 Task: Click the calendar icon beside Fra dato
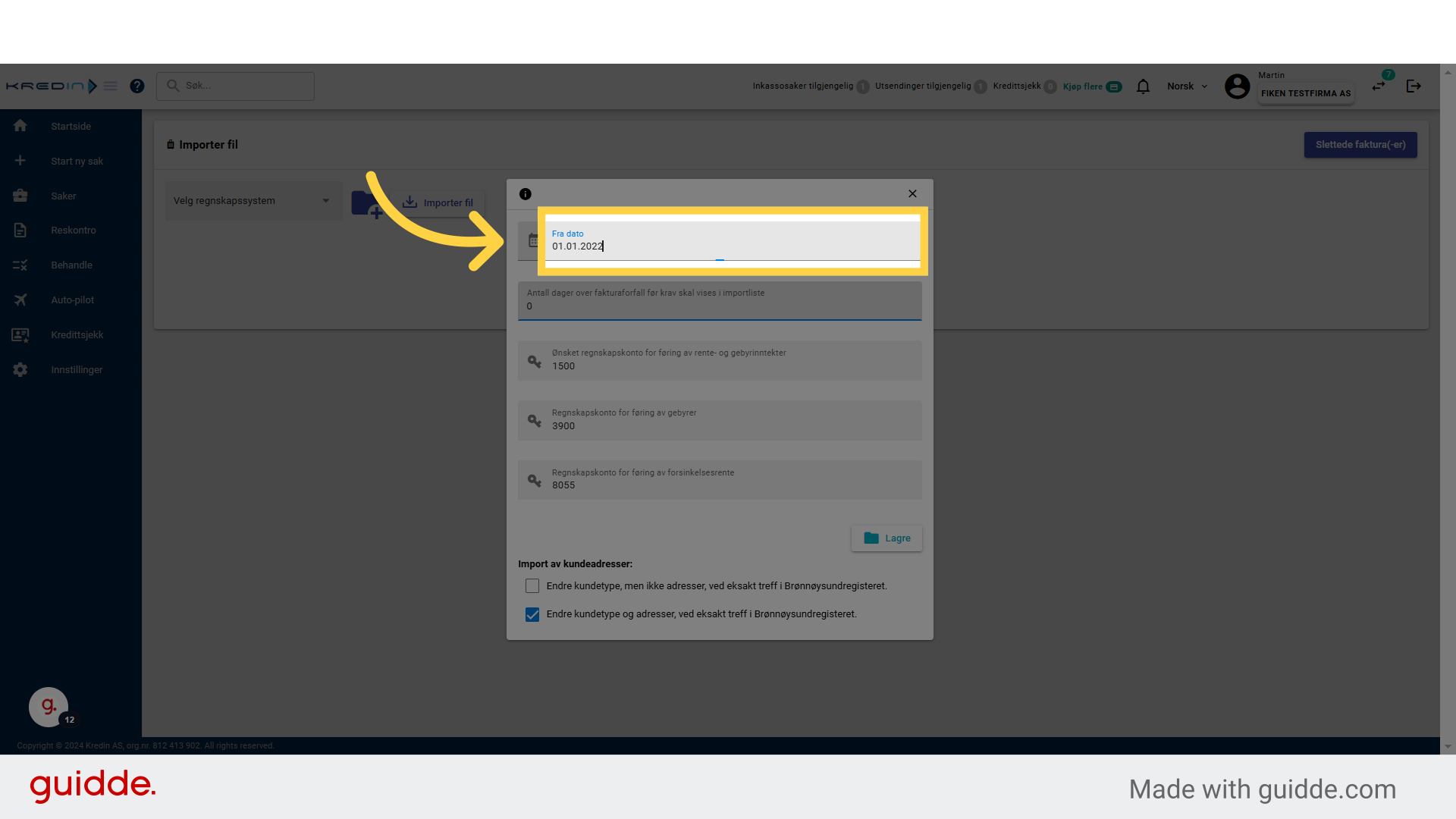(x=533, y=240)
